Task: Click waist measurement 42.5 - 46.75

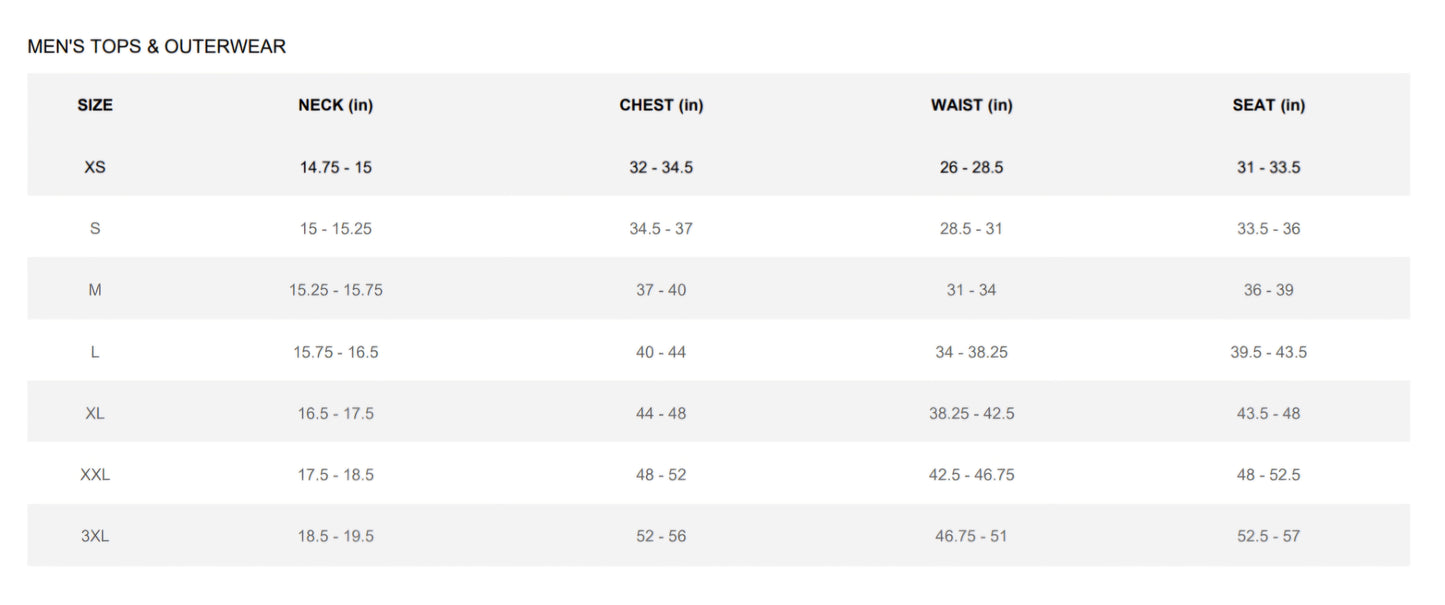Action: pos(971,475)
